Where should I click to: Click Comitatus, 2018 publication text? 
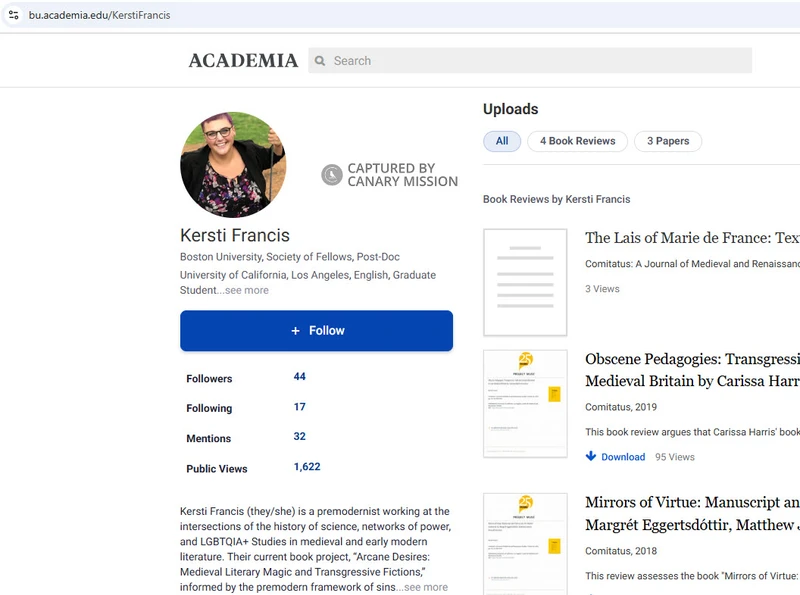pos(621,551)
